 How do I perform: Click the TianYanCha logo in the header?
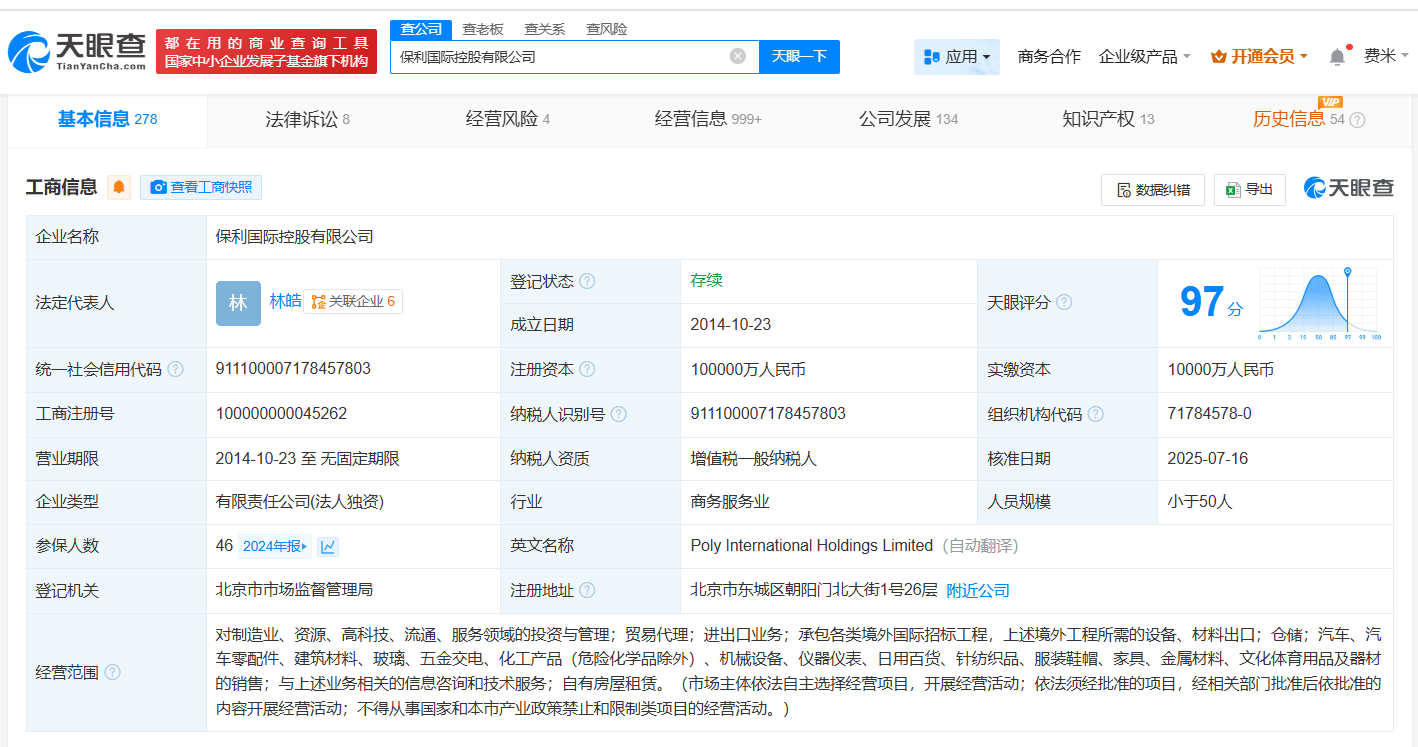pos(76,52)
